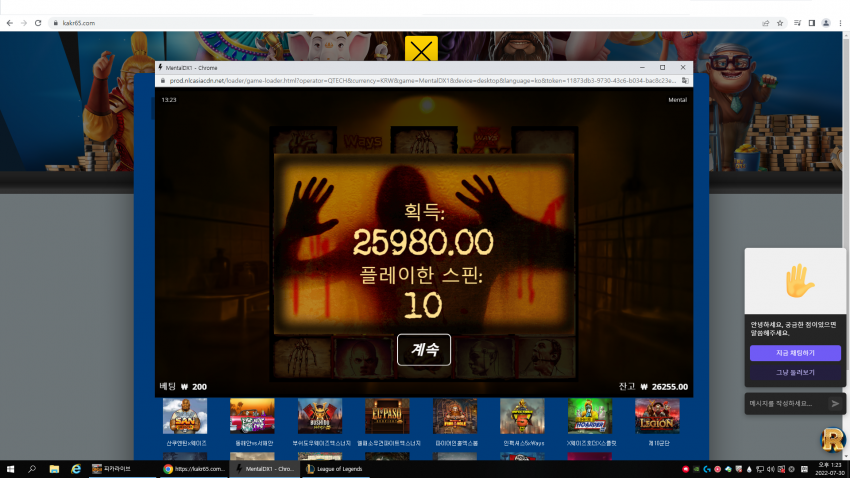Open East Coast vs West Coast thumbnail
The width and height of the screenshot is (850, 478).
[252, 416]
